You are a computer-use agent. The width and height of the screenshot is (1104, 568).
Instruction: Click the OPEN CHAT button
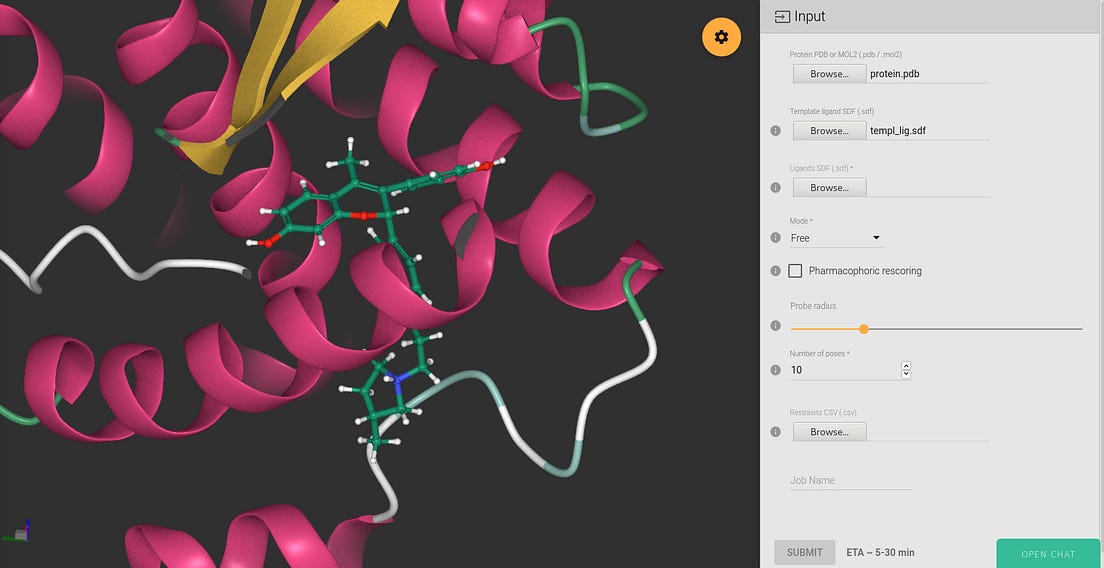(1048, 554)
